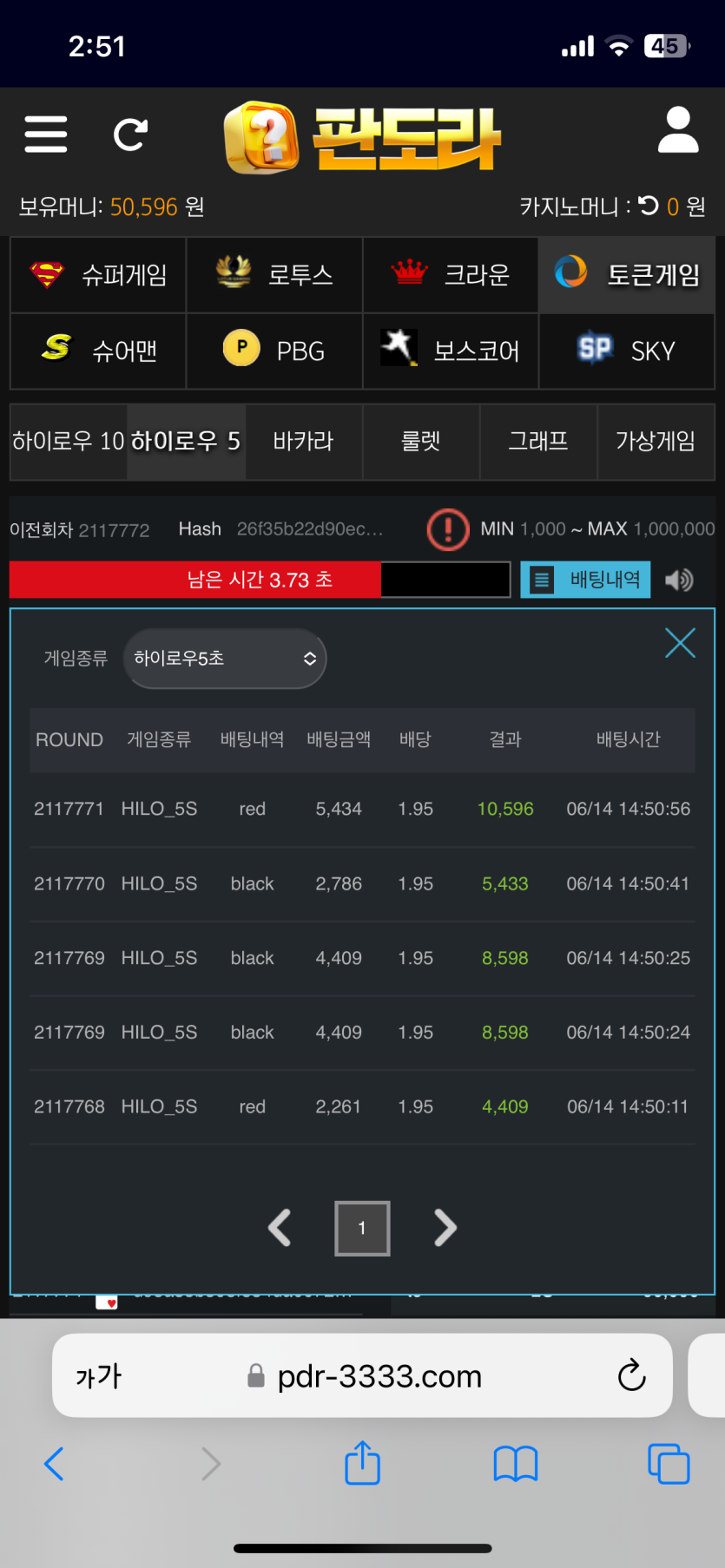Switch to the 하이로우 10 tab

click(x=69, y=442)
